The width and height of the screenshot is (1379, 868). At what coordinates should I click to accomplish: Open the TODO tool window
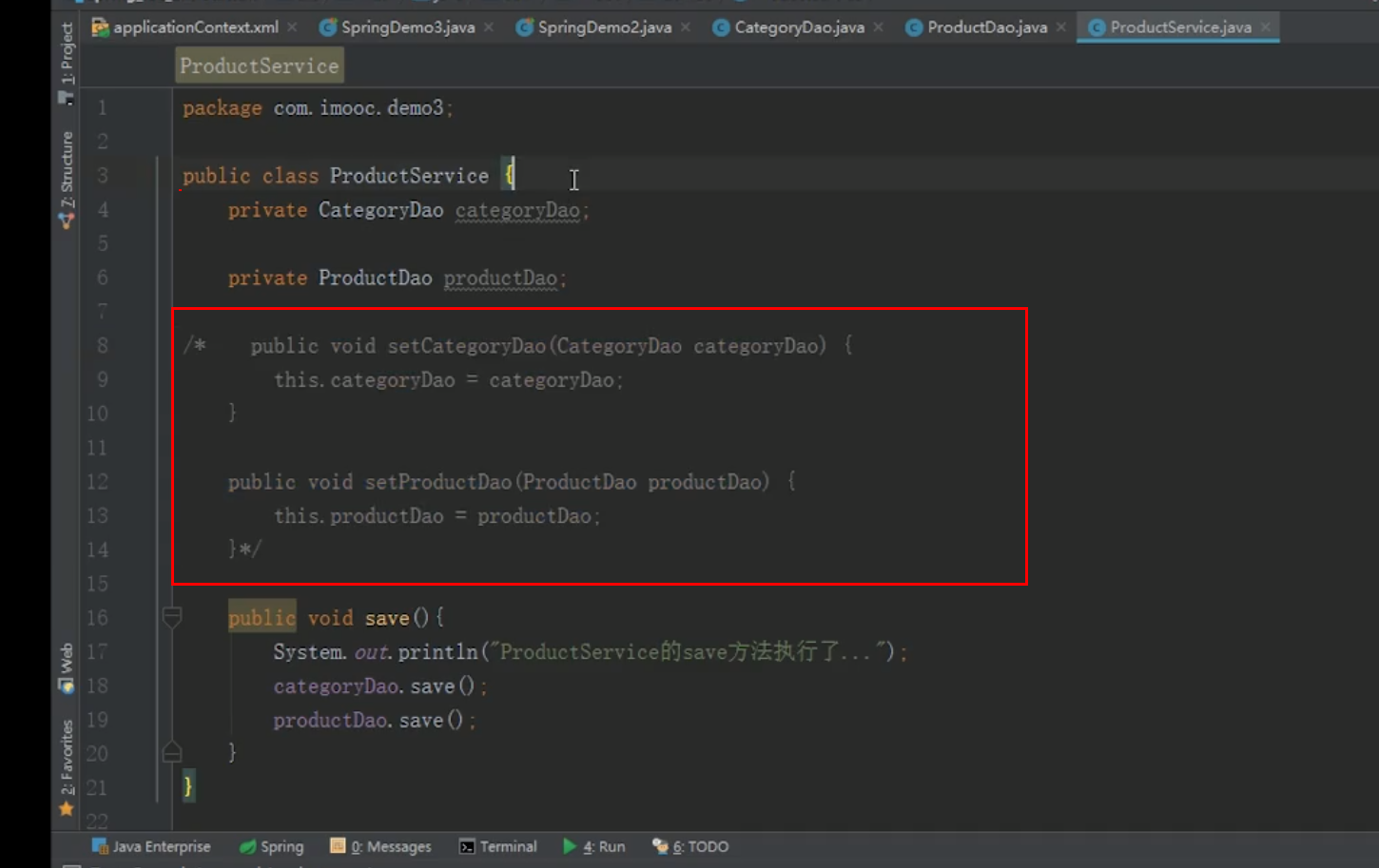690,846
